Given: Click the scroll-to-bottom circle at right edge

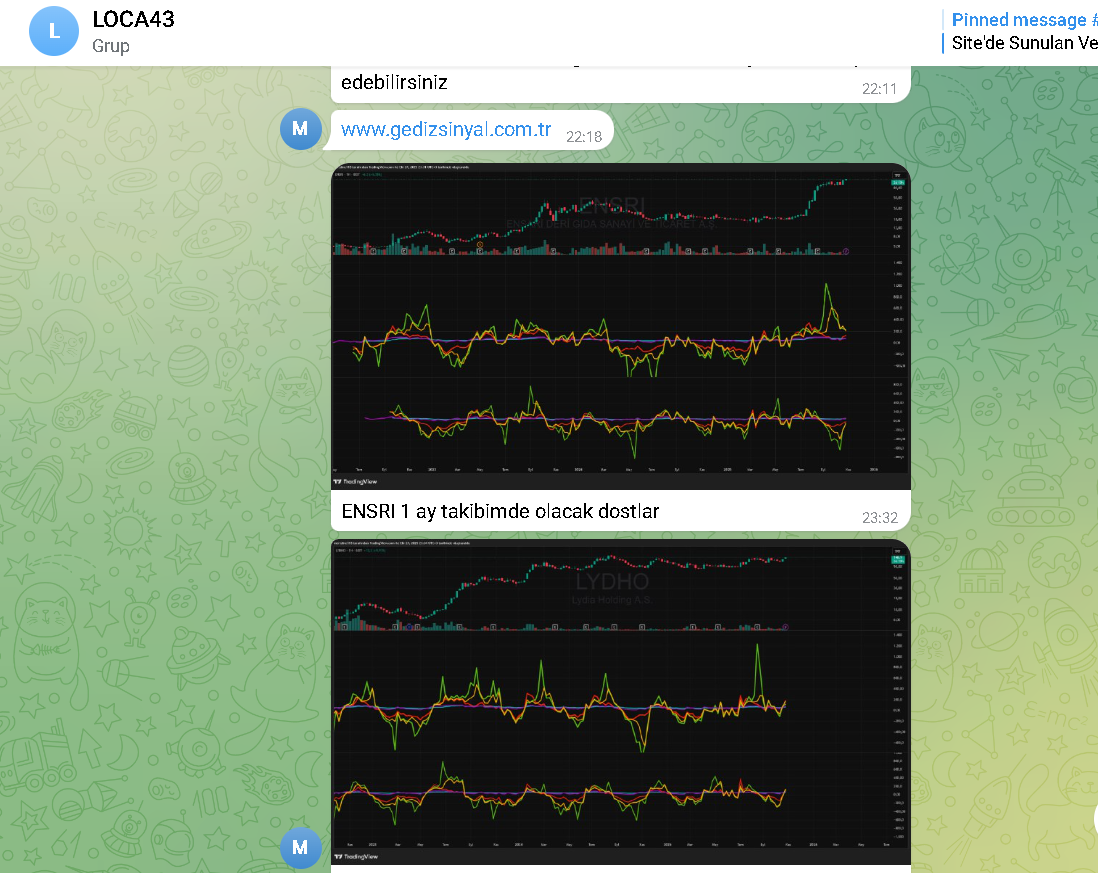Looking at the screenshot, I should click(x=1094, y=820).
